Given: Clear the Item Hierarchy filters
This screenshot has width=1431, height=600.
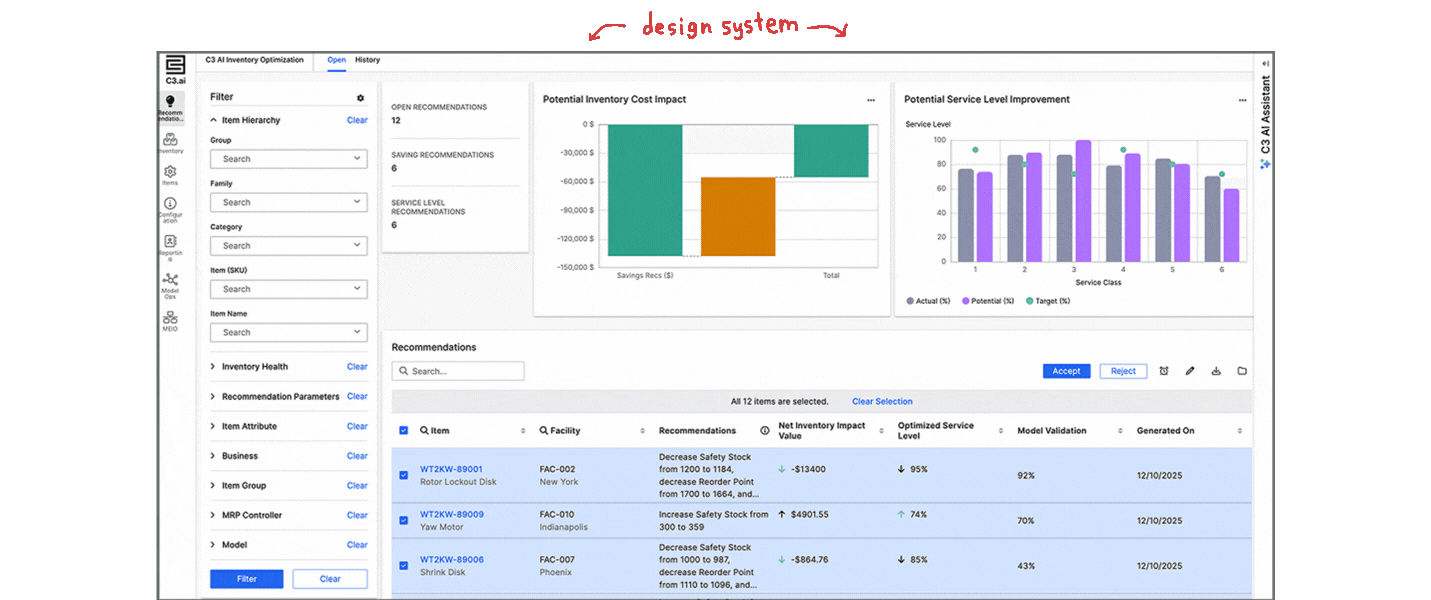Looking at the screenshot, I should pyautogui.click(x=357, y=120).
